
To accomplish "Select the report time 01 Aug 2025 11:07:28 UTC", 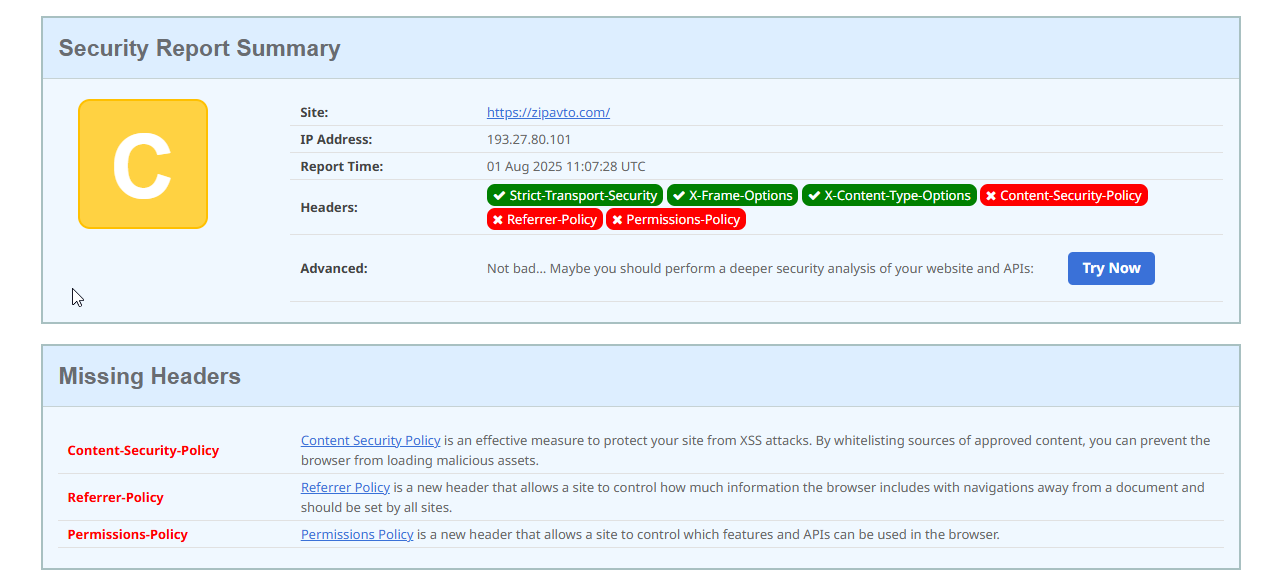I will [566, 166].
